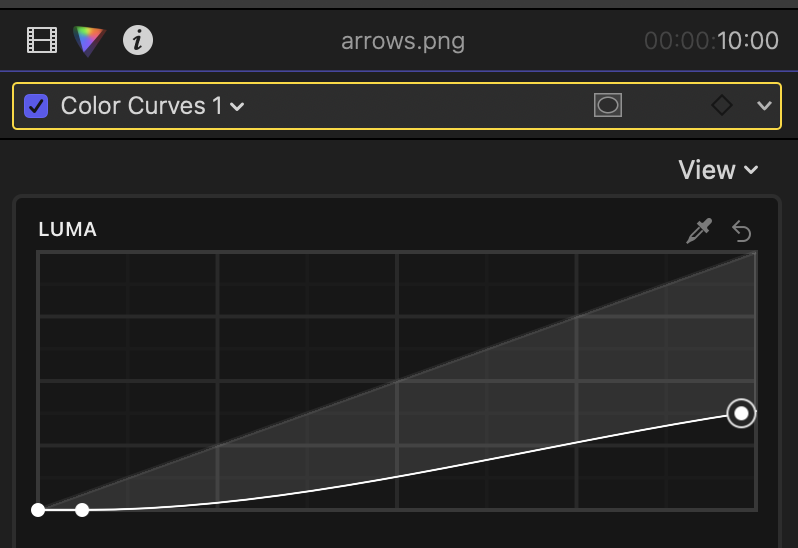Click the top-right end of the diagonal reference line
The width and height of the screenshot is (798, 548).
click(754, 254)
